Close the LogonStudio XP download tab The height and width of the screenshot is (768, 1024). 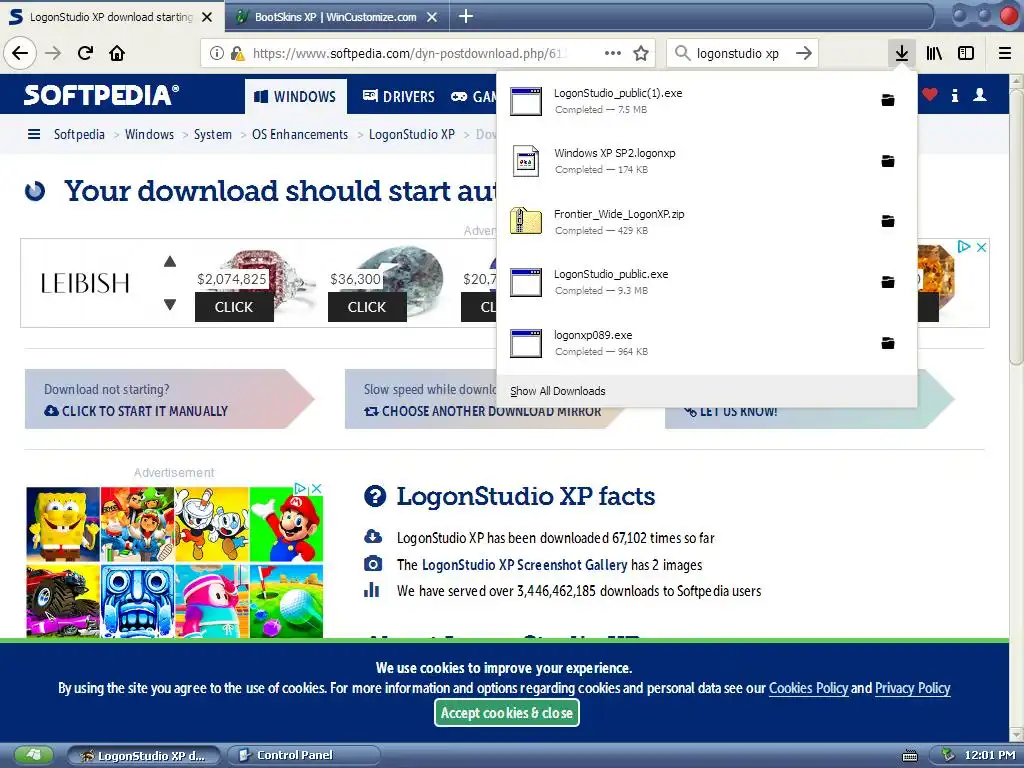pyautogui.click(x=207, y=17)
